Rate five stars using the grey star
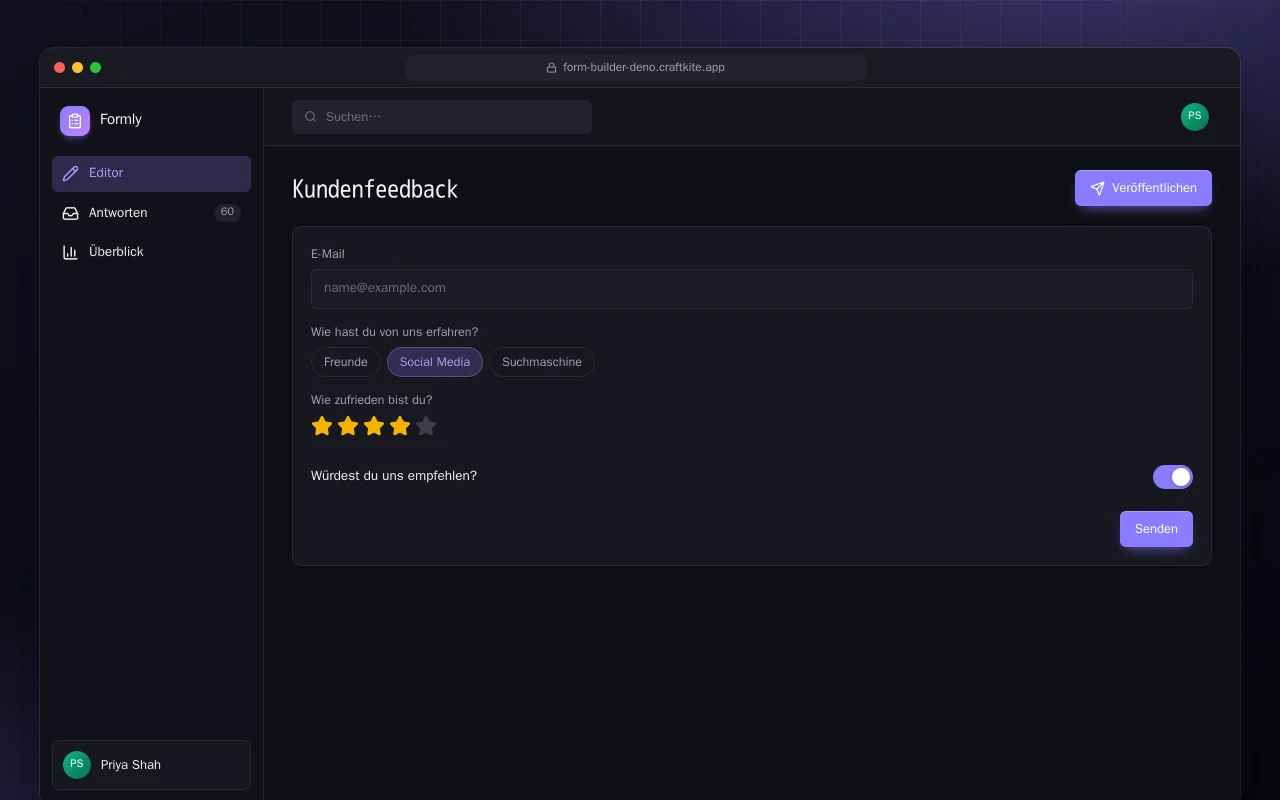This screenshot has width=1280, height=800. tap(426, 426)
